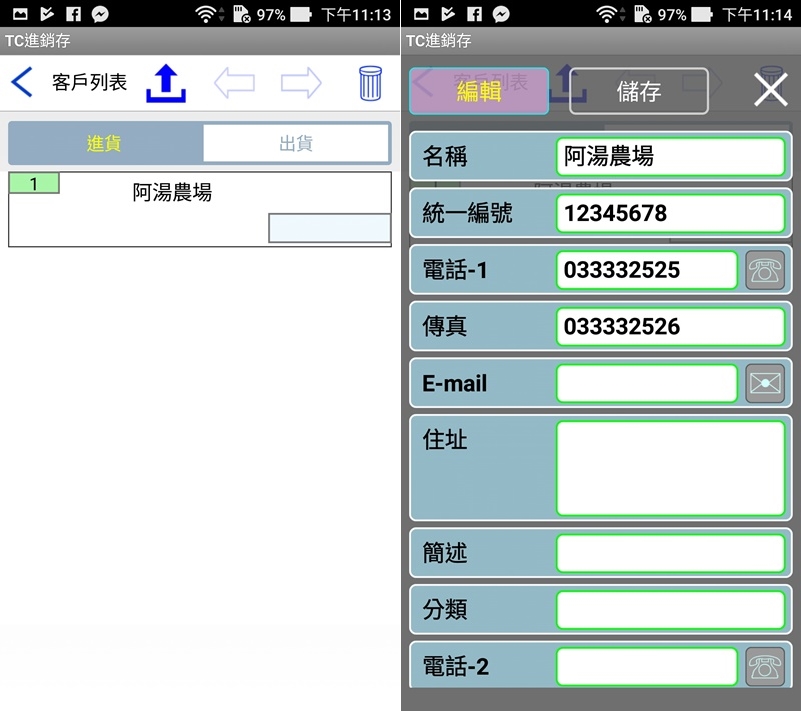Tap the left arrow navigation icon
Image resolution: width=801 pixels, height=711 pixels.
pyautogui.click(x=234, y=83)
